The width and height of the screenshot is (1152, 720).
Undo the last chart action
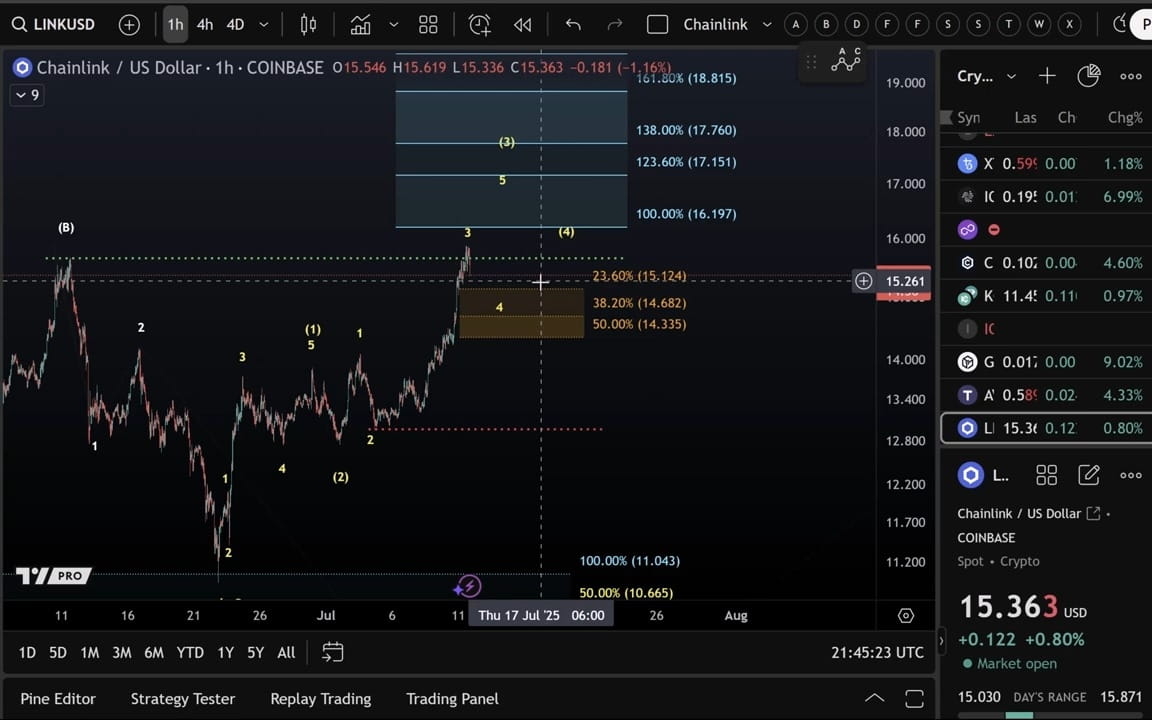coord(573,25)
